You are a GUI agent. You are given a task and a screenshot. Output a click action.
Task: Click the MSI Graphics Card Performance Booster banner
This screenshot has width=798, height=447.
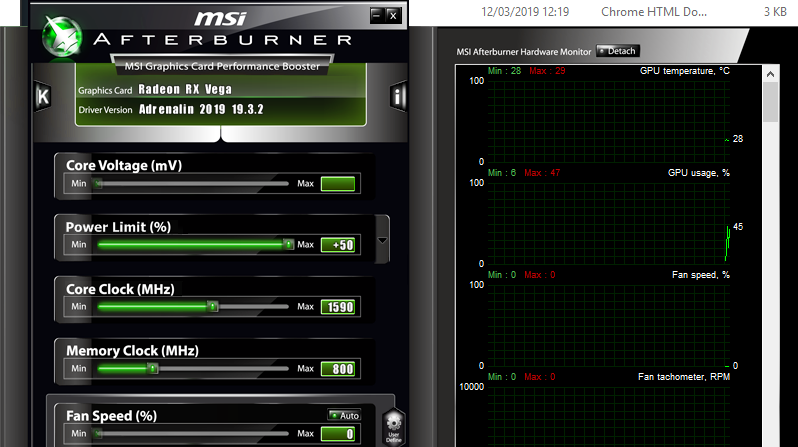[222, 66]
